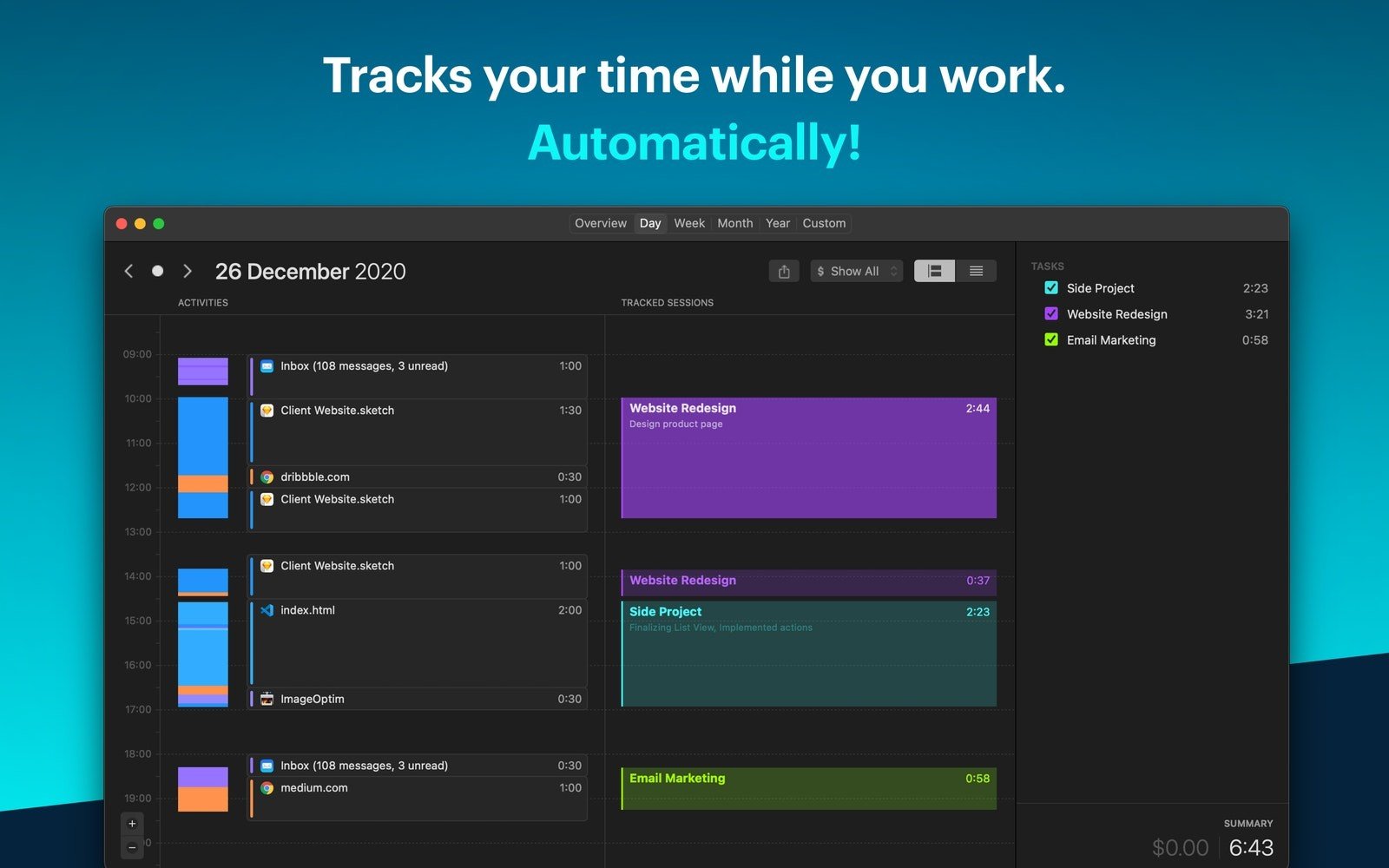Jump to today dot button

[157, 272]
